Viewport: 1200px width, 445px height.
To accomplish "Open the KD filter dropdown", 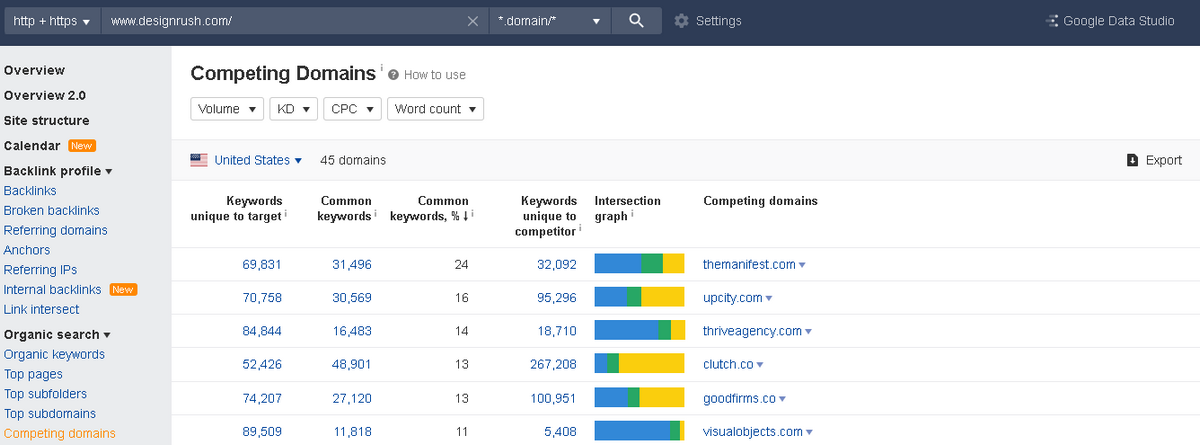I will [x=293, y=109].
